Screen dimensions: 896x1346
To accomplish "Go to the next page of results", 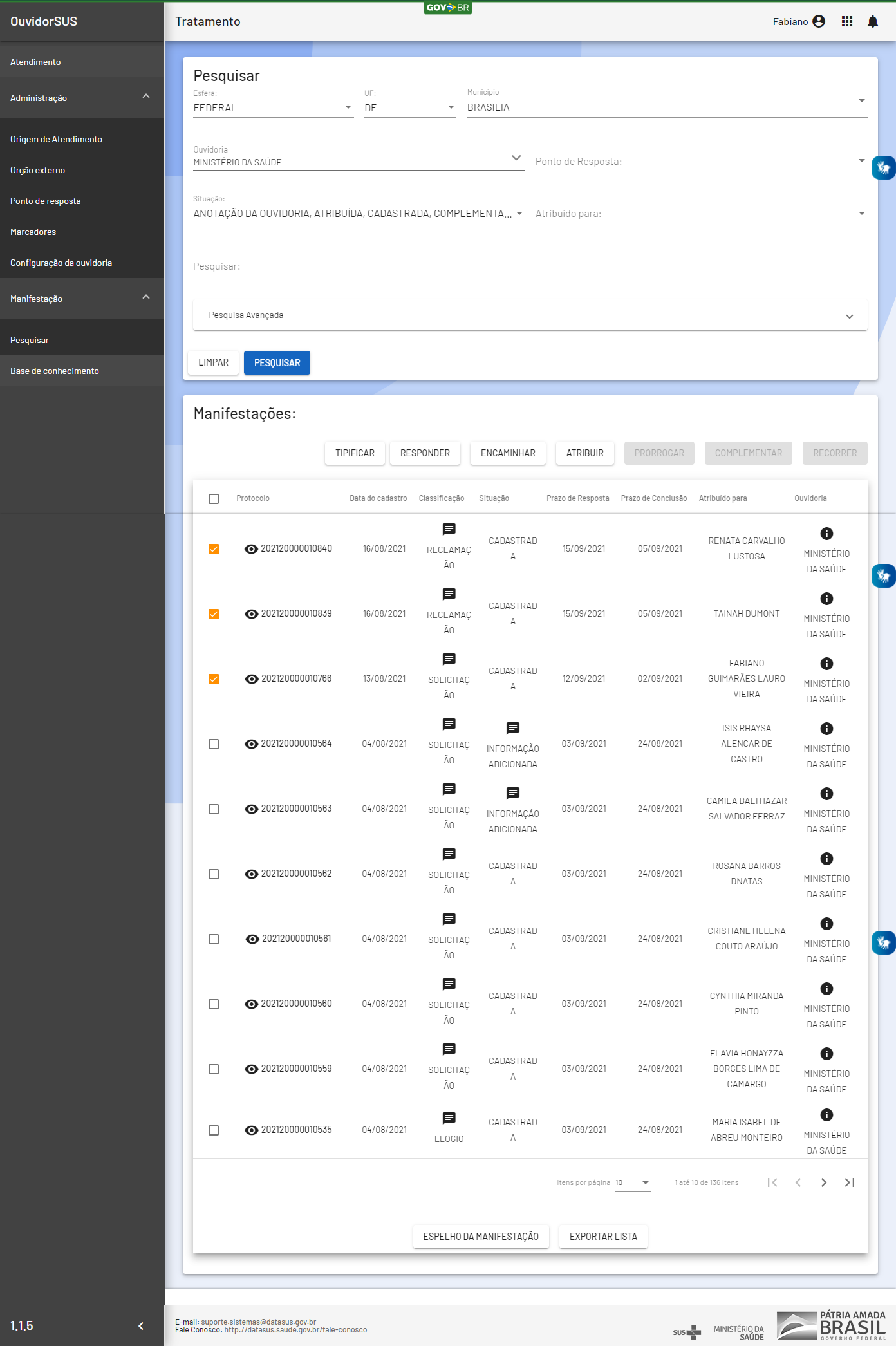I will point(823,1182).
